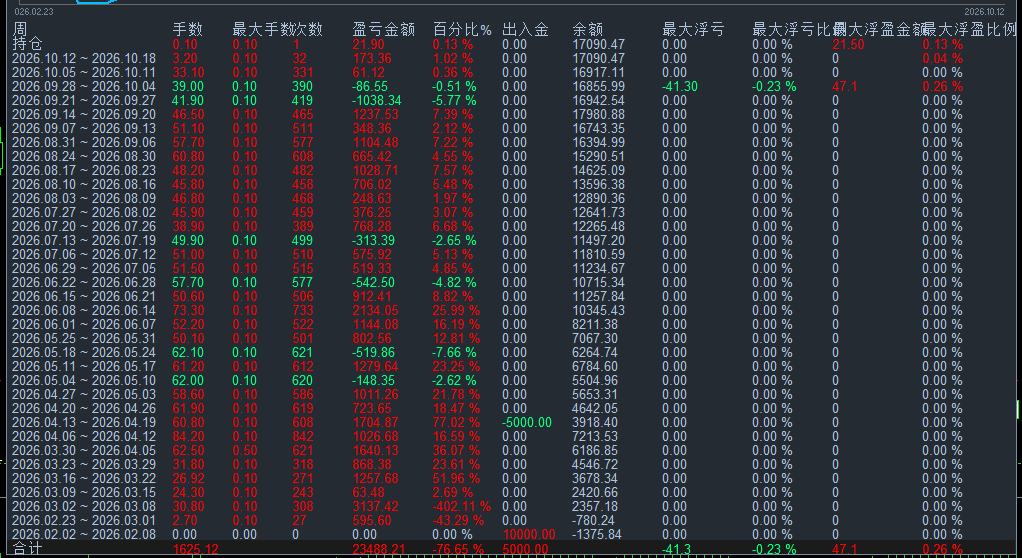Click the -41.30 max floating loss cell
This screenshot has width=1022, height=558.
click(680, 87)
